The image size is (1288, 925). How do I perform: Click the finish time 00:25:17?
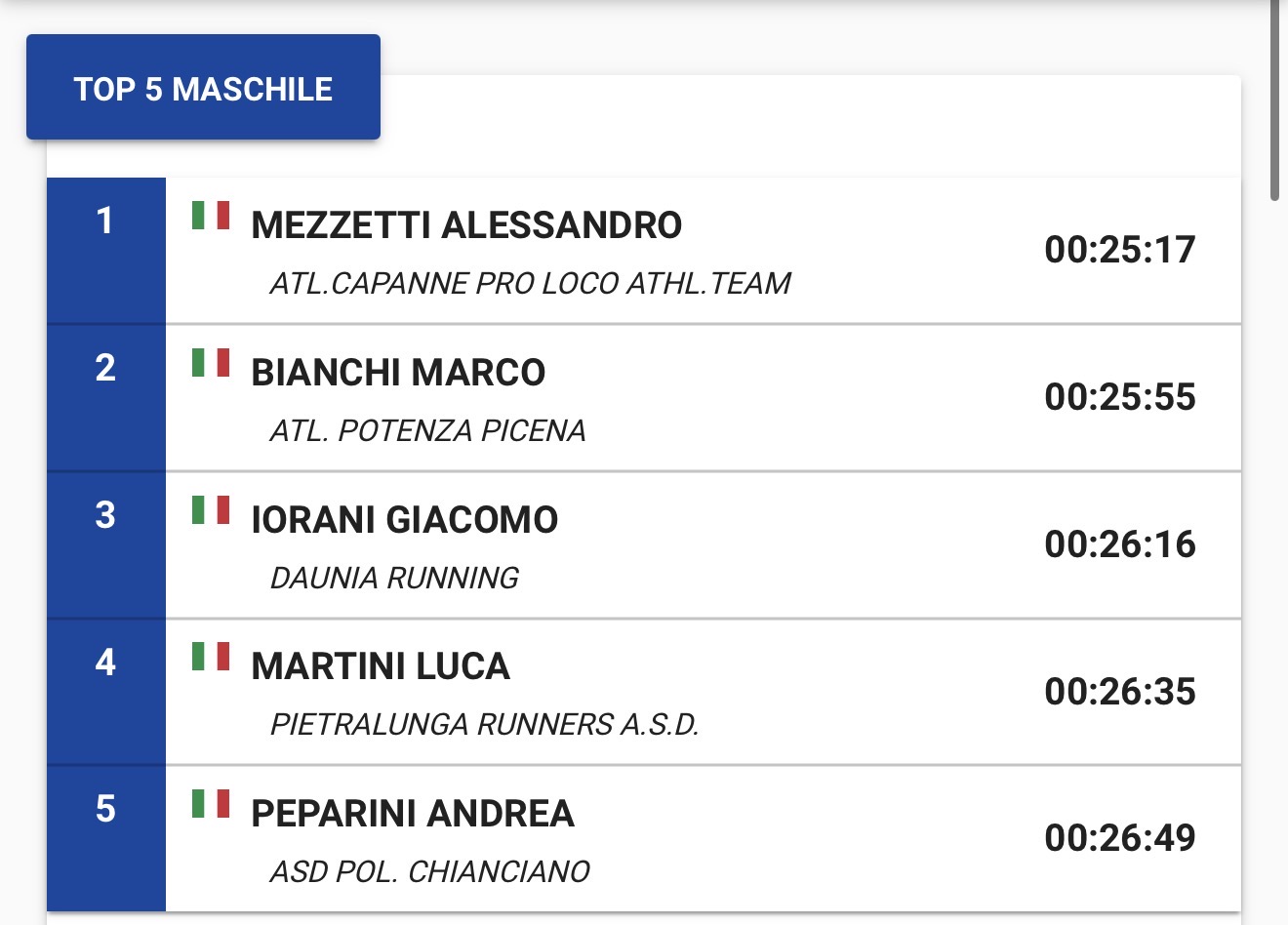pyautogui.click(x=1120, y=250)
